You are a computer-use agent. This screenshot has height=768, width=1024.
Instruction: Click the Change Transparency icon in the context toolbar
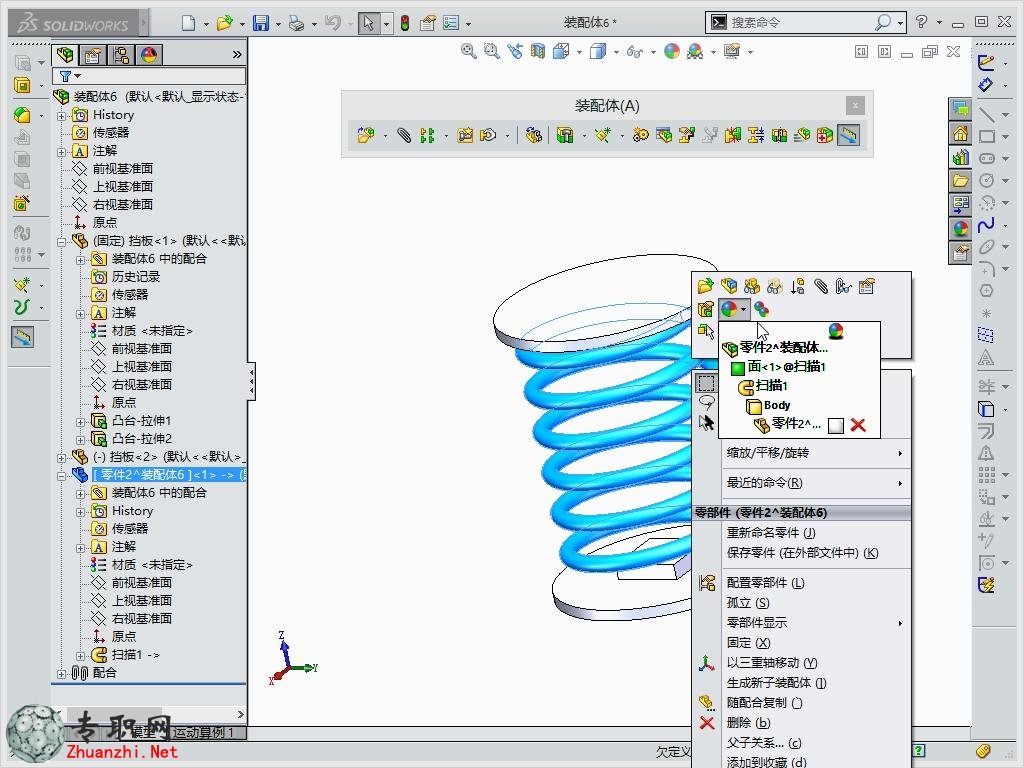[775, 286]
